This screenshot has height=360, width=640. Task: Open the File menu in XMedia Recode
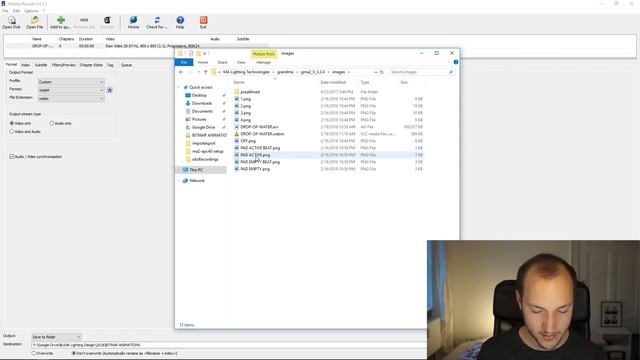pyautogui.click(x=5, y=11)
